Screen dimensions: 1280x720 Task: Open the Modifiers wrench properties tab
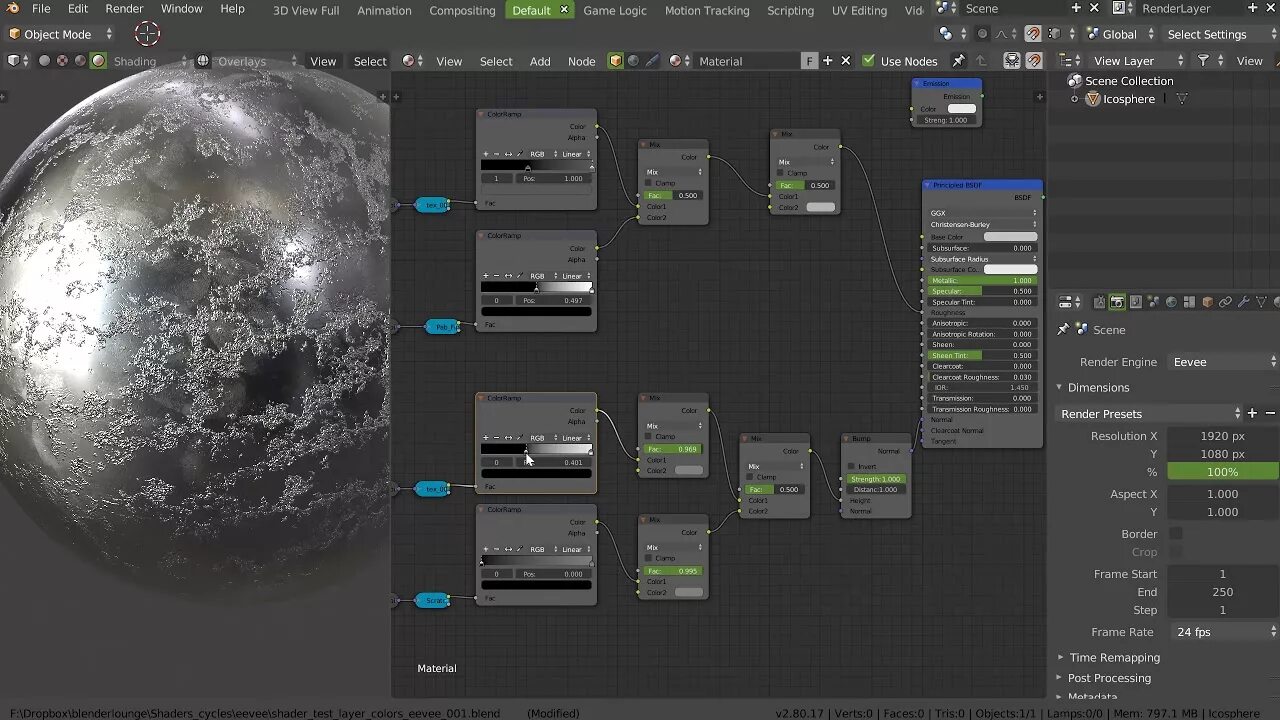click(x=1243, y=302)
